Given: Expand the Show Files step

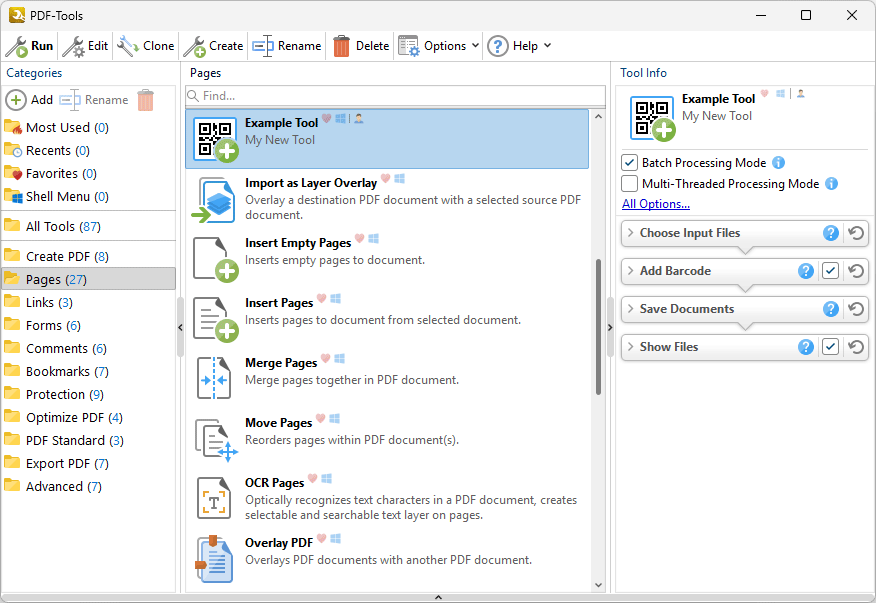Looking at the screenshot, I should point(631,346).
